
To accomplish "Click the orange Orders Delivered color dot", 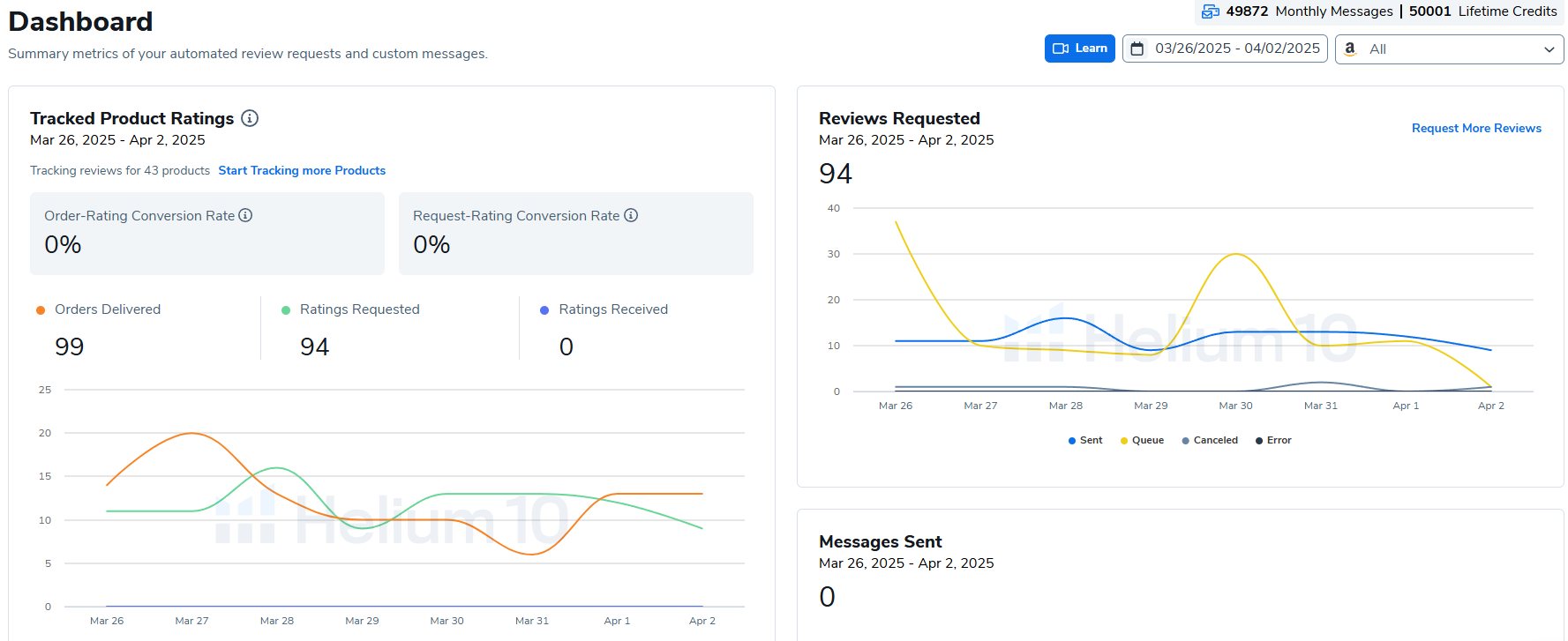I will coord(41,310).
